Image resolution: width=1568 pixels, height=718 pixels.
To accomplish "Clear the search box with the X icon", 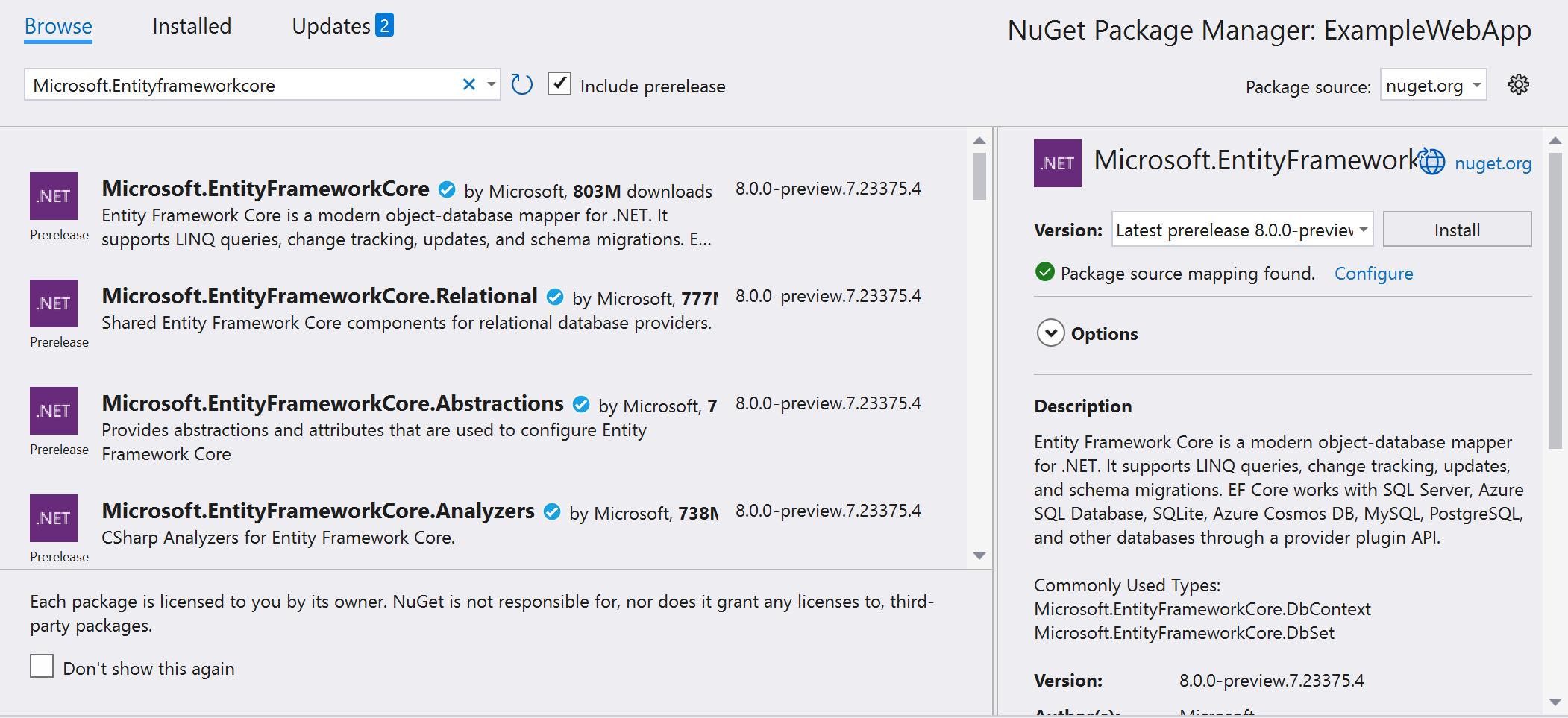I will 469,84.
